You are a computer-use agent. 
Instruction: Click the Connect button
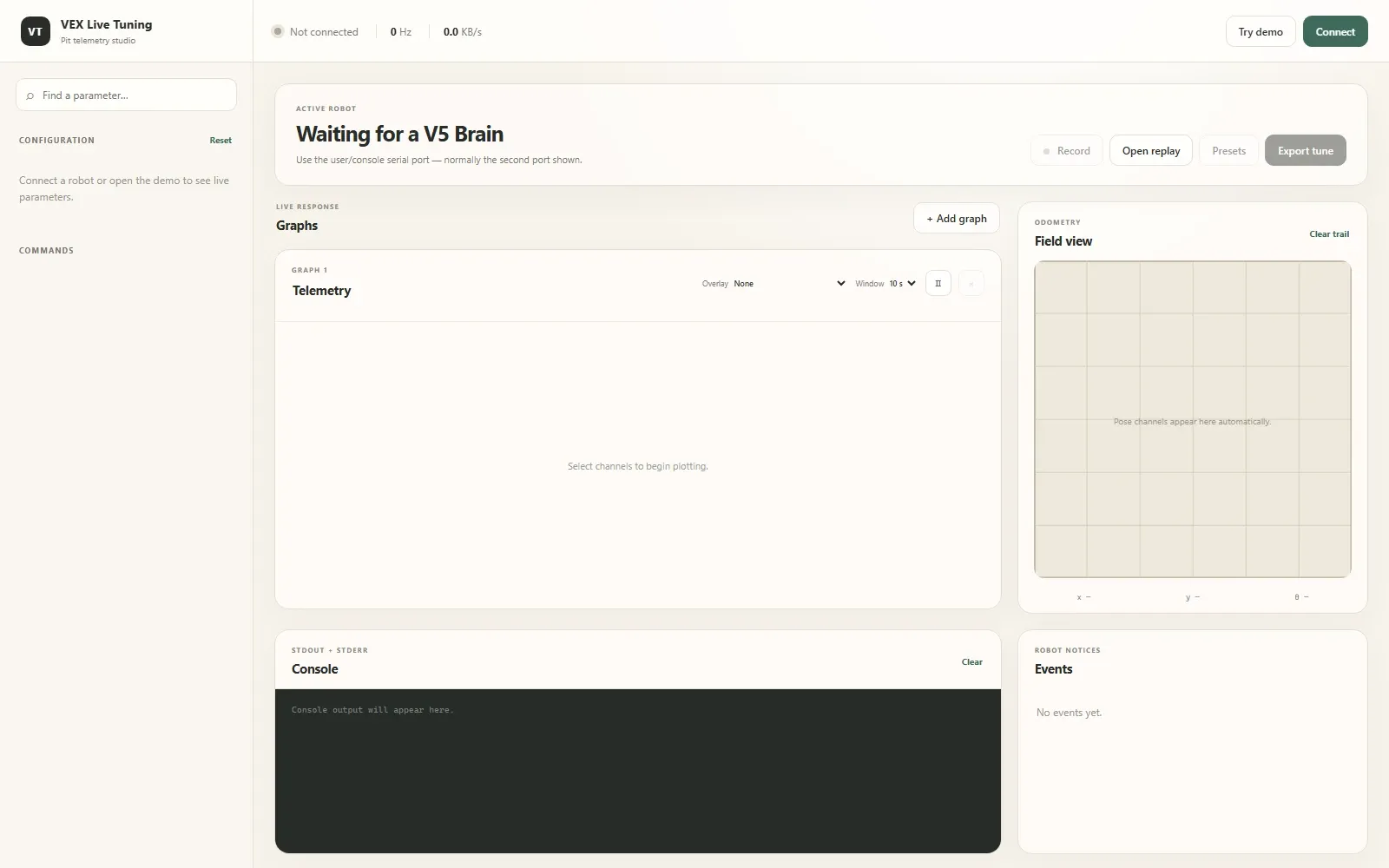coord(1334,31)
